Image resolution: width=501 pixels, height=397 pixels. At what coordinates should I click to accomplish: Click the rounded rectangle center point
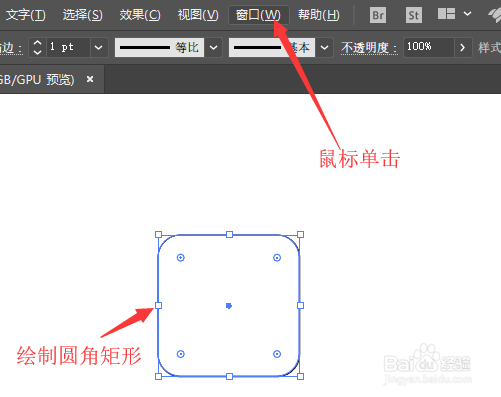pos(229,306)
